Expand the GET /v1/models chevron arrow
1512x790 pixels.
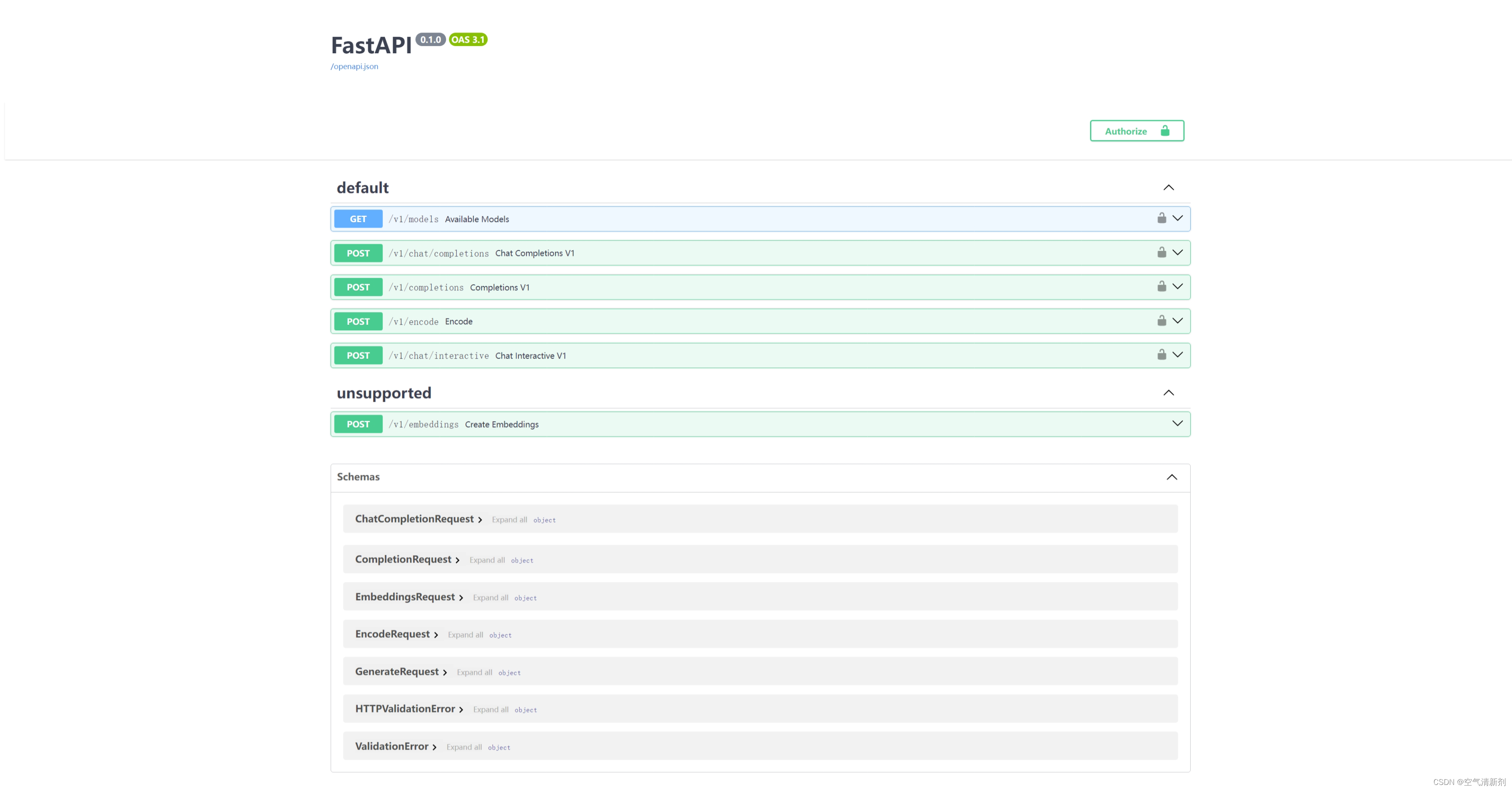click(x=1177, y=218)
